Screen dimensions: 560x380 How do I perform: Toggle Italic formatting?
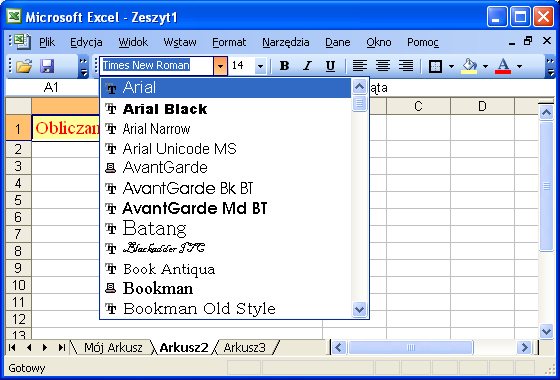307,66
